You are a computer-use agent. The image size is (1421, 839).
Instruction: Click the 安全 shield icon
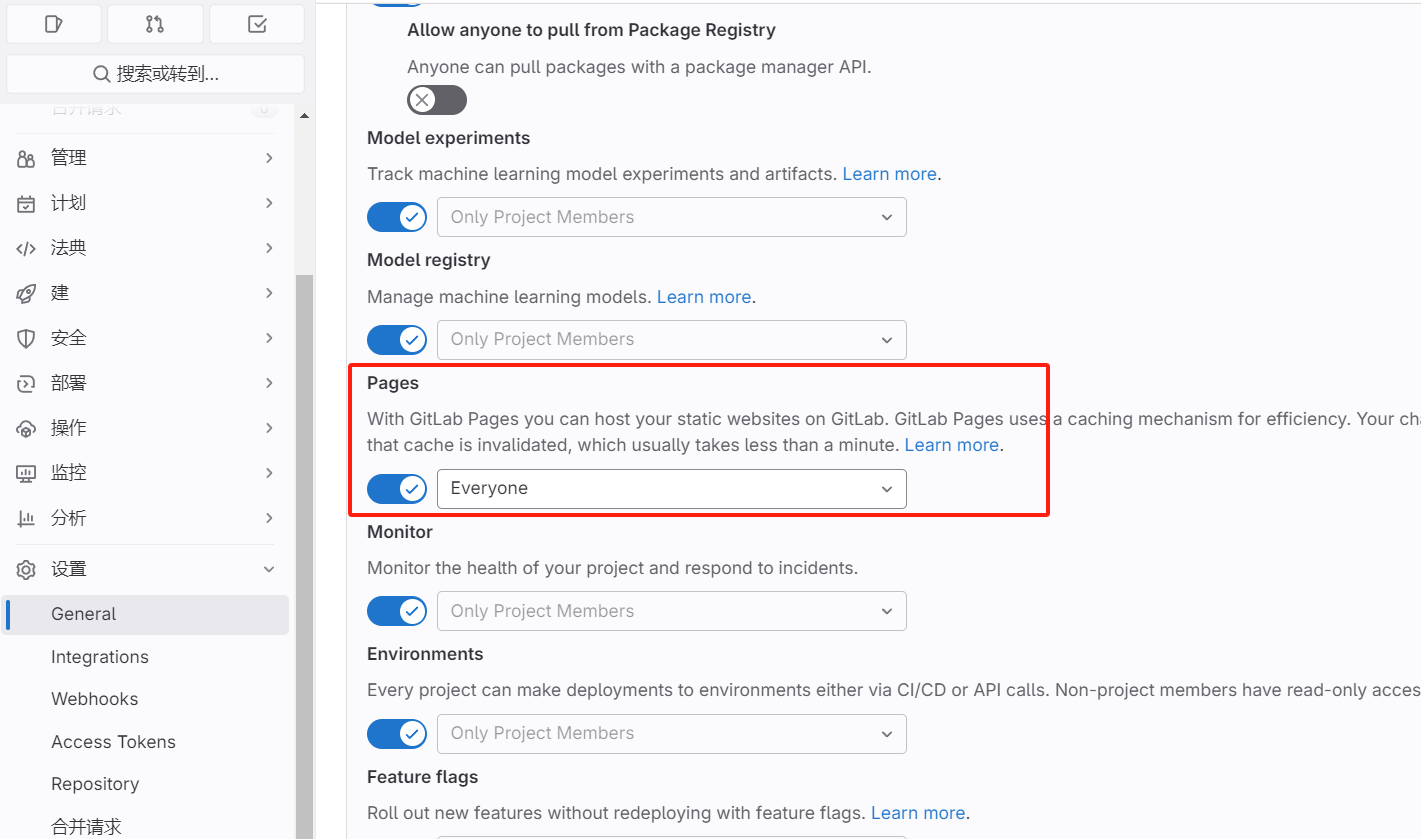26,338
